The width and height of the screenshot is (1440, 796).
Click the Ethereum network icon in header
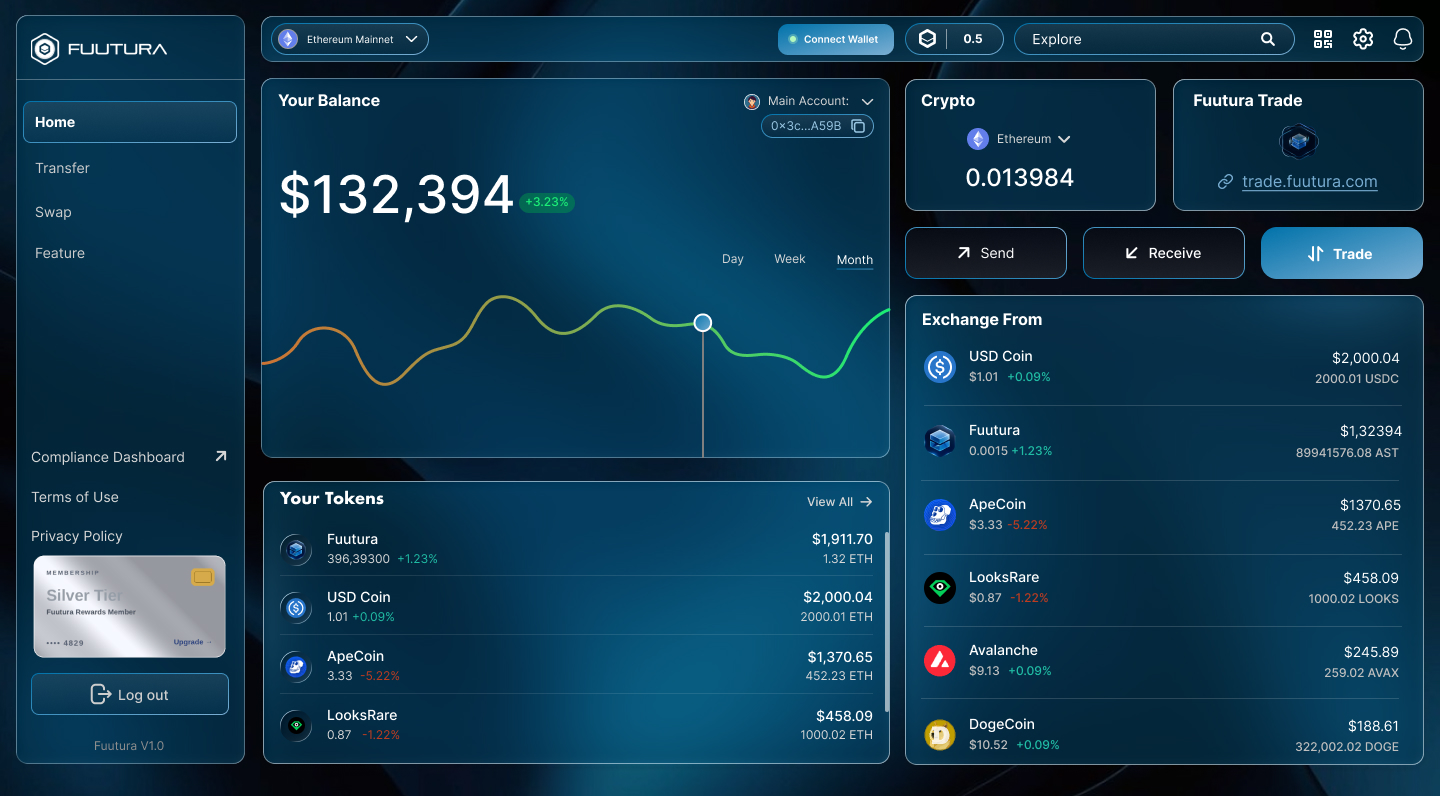(x=288, y=39)
